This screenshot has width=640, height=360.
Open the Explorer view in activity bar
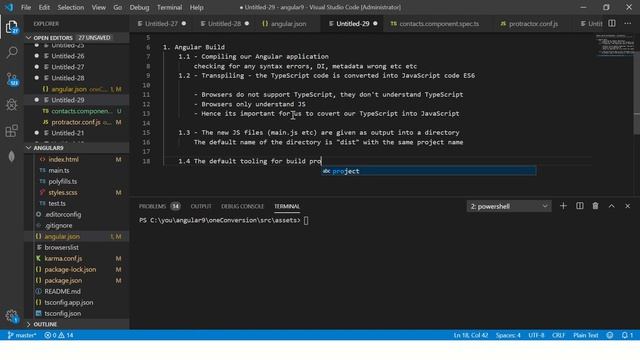(x=12, y=27)
